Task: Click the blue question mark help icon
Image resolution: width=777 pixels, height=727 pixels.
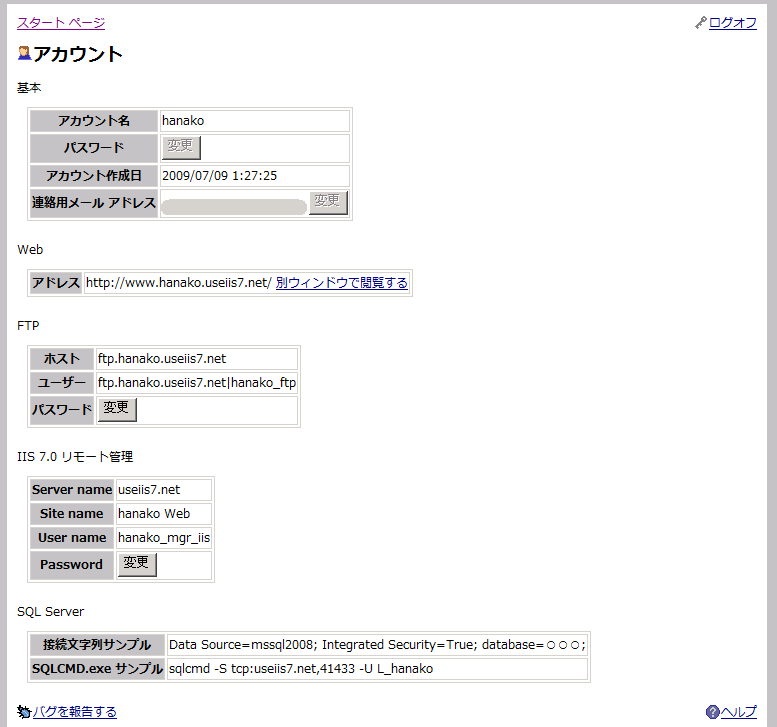Action: [712, 712]
